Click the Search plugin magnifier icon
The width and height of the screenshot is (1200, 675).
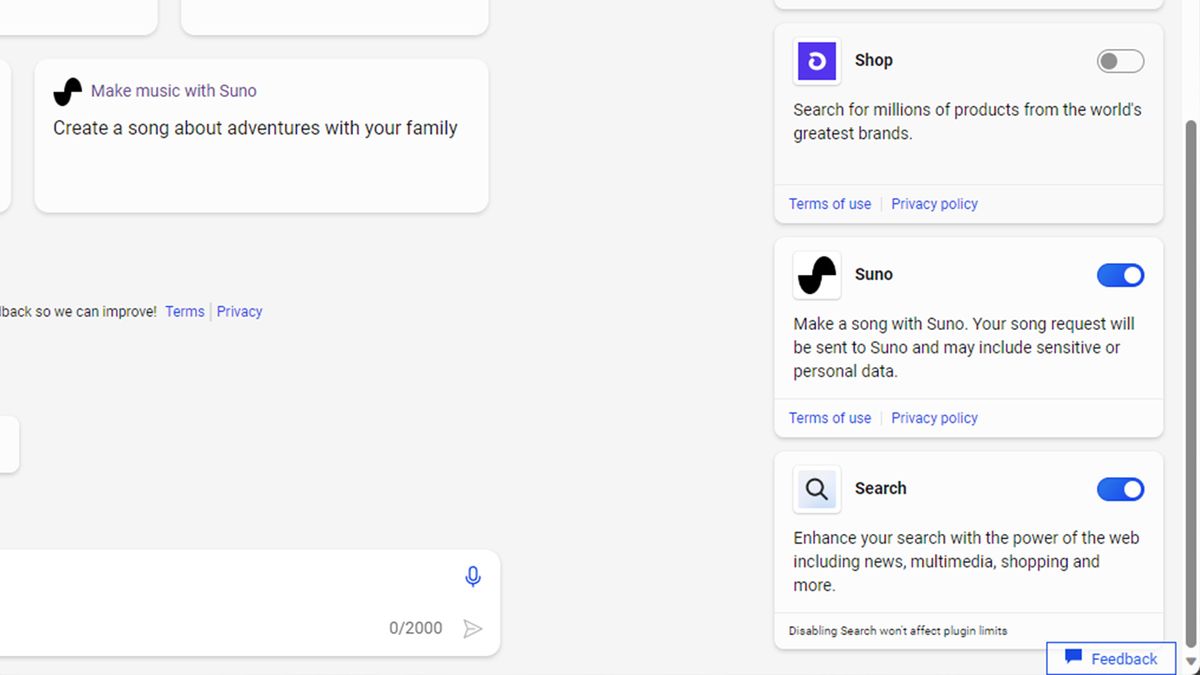(x=816, y=489)
